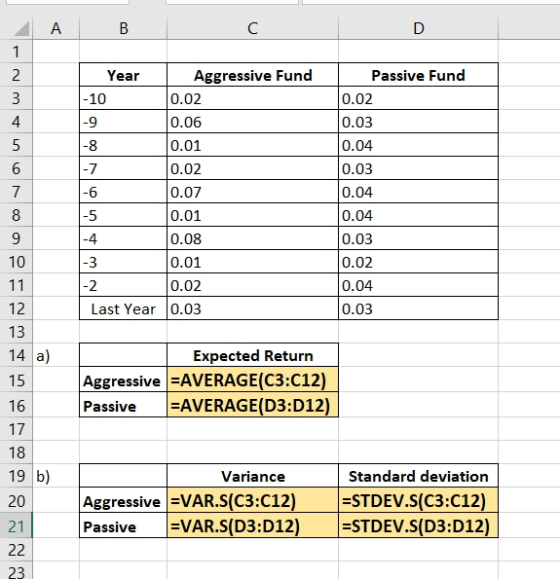Select the cell containing -4

123,238
